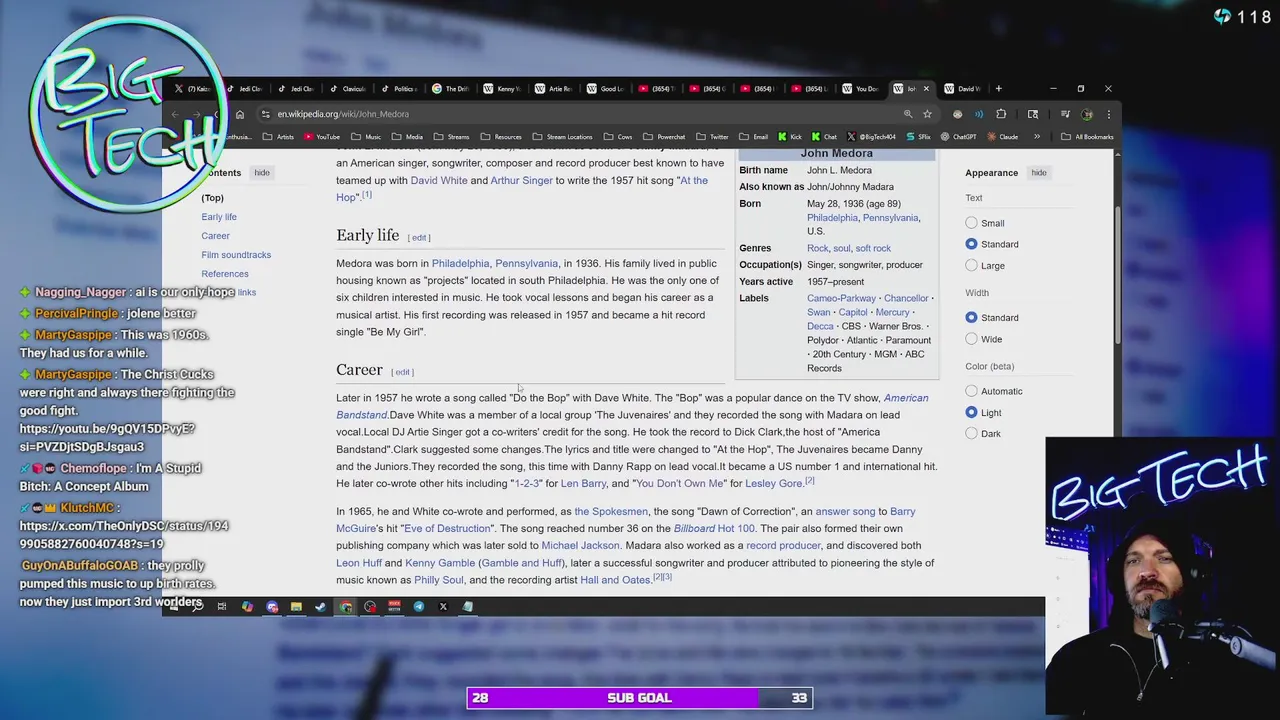This screenshot has height=720, width=1280.
Task: Edit the Early life section
Action: [x=419, y=238]
